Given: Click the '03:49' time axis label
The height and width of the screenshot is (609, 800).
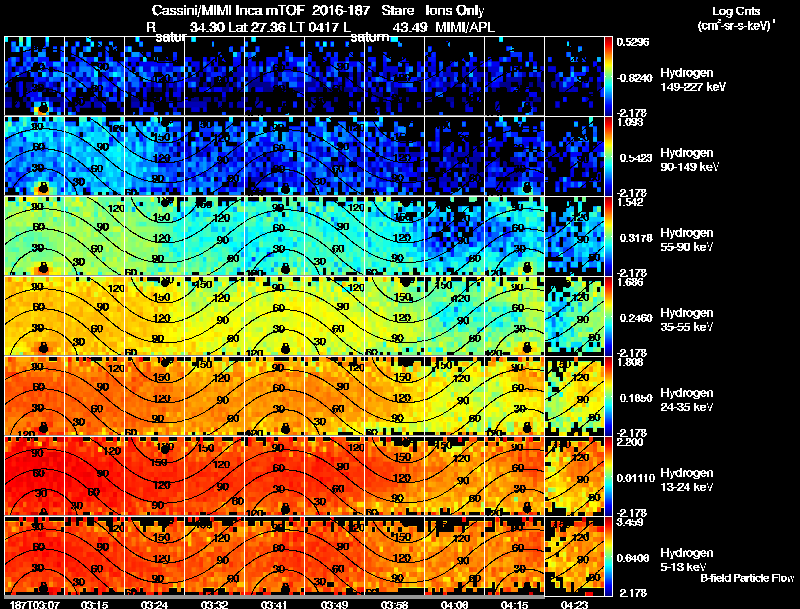Looking at the screenshot, I should click(334, 604).
